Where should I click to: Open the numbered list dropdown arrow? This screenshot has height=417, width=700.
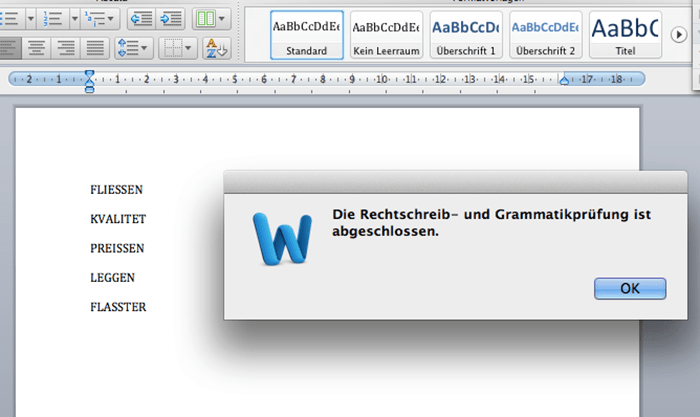73,18
